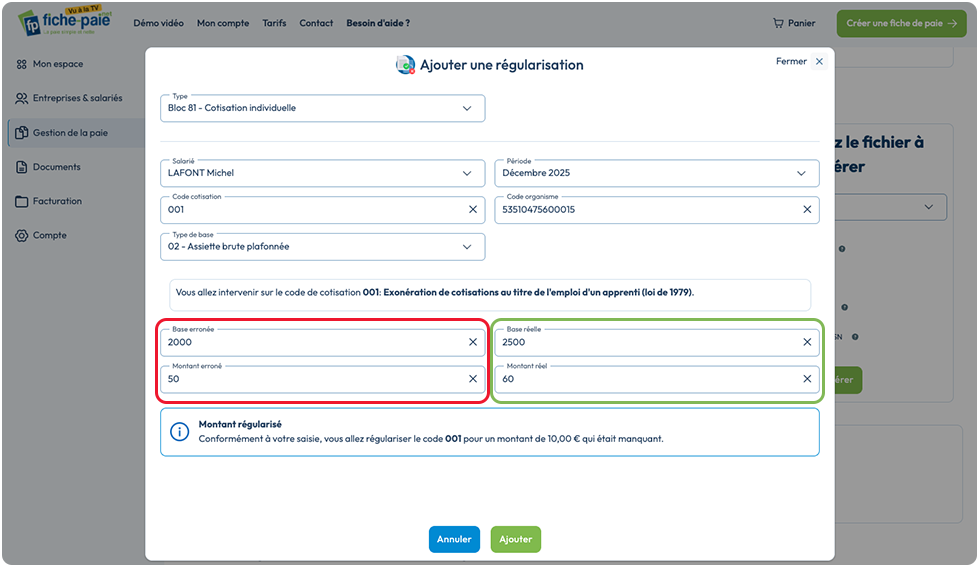
Task: Open Documents in the sidebar
Action: (57, 168)
